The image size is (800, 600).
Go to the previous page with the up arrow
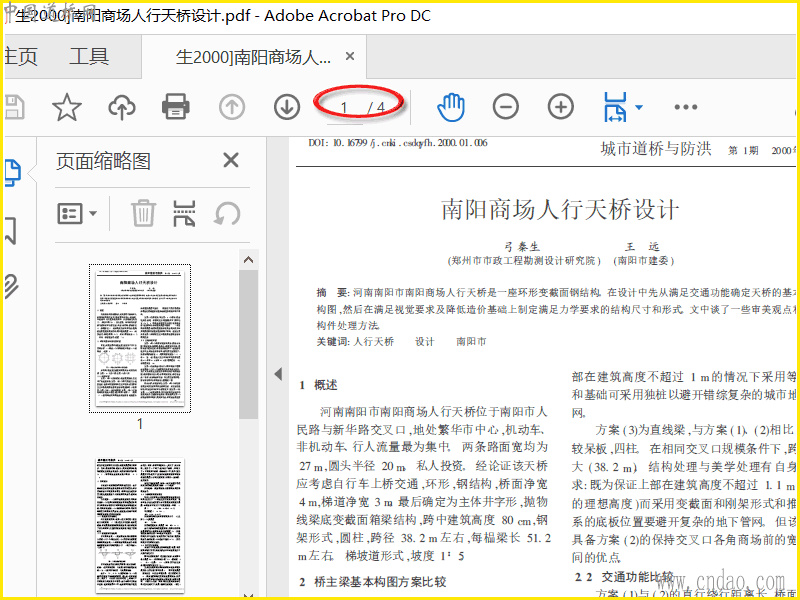point(232,107)
